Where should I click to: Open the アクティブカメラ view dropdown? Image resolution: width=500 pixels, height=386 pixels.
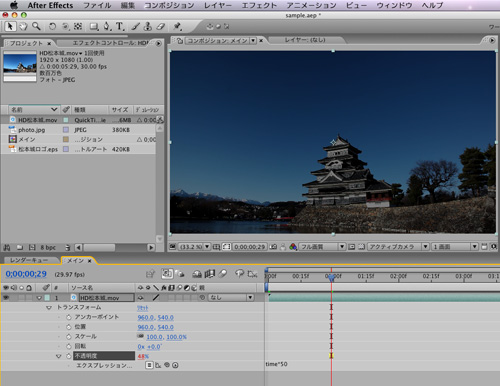398,247
